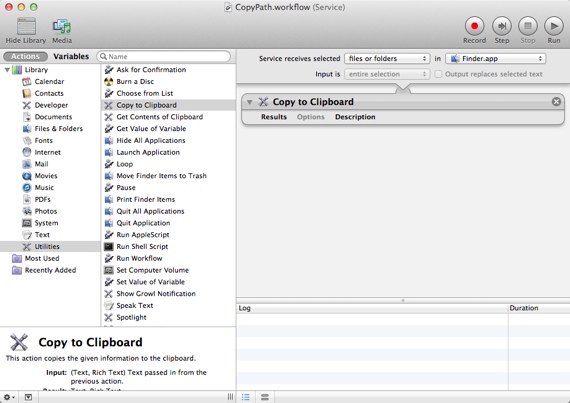The width and height of the screenshot is (570, 403).
Task: Select the System library category
Action: click(46, 223)
